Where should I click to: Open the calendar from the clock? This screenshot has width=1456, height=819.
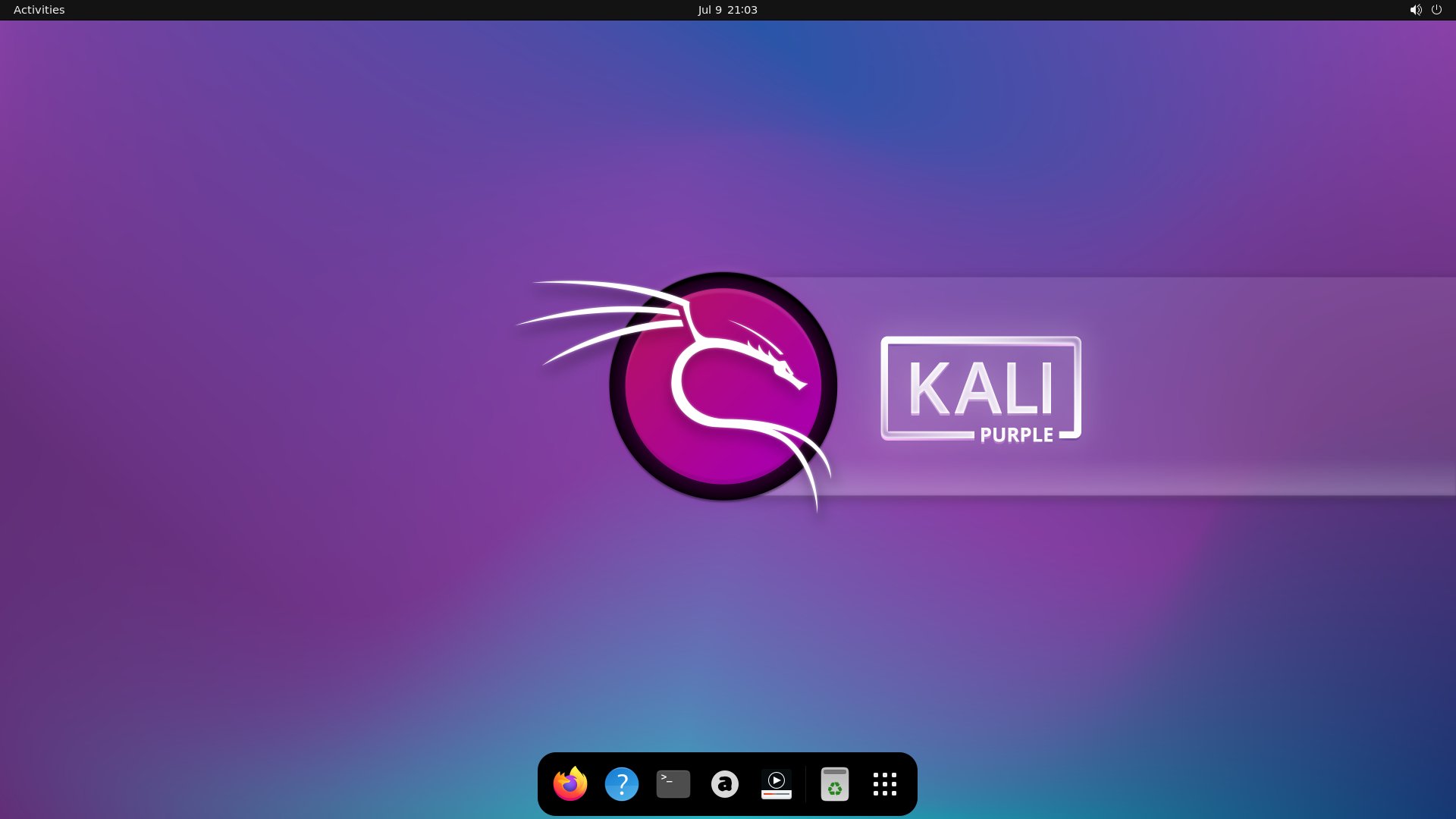[727, 10]
